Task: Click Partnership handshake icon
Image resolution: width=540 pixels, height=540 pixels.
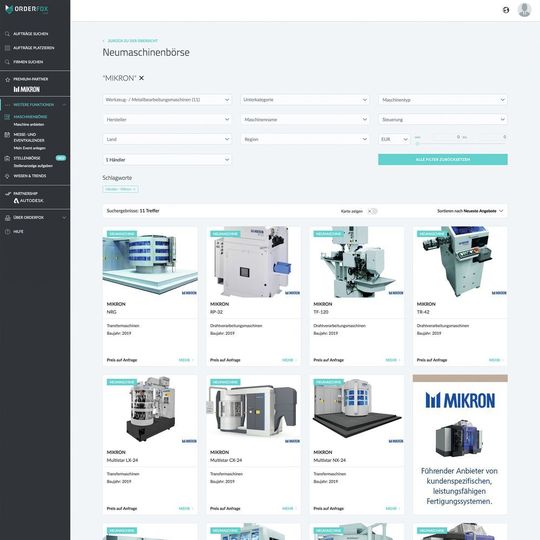Action: coord(8,194)
